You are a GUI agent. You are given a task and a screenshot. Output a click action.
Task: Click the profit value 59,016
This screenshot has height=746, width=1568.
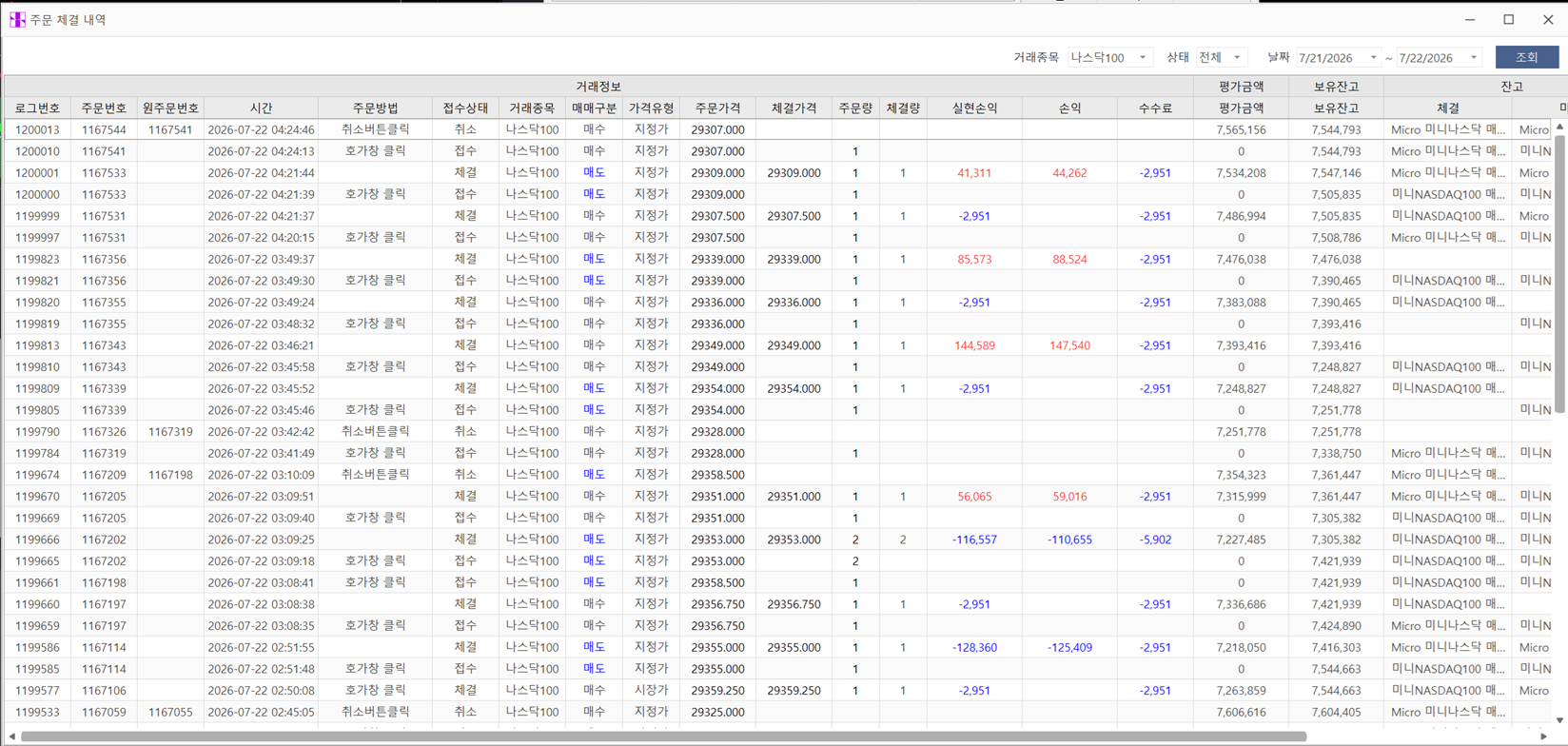coord(1070,497)
